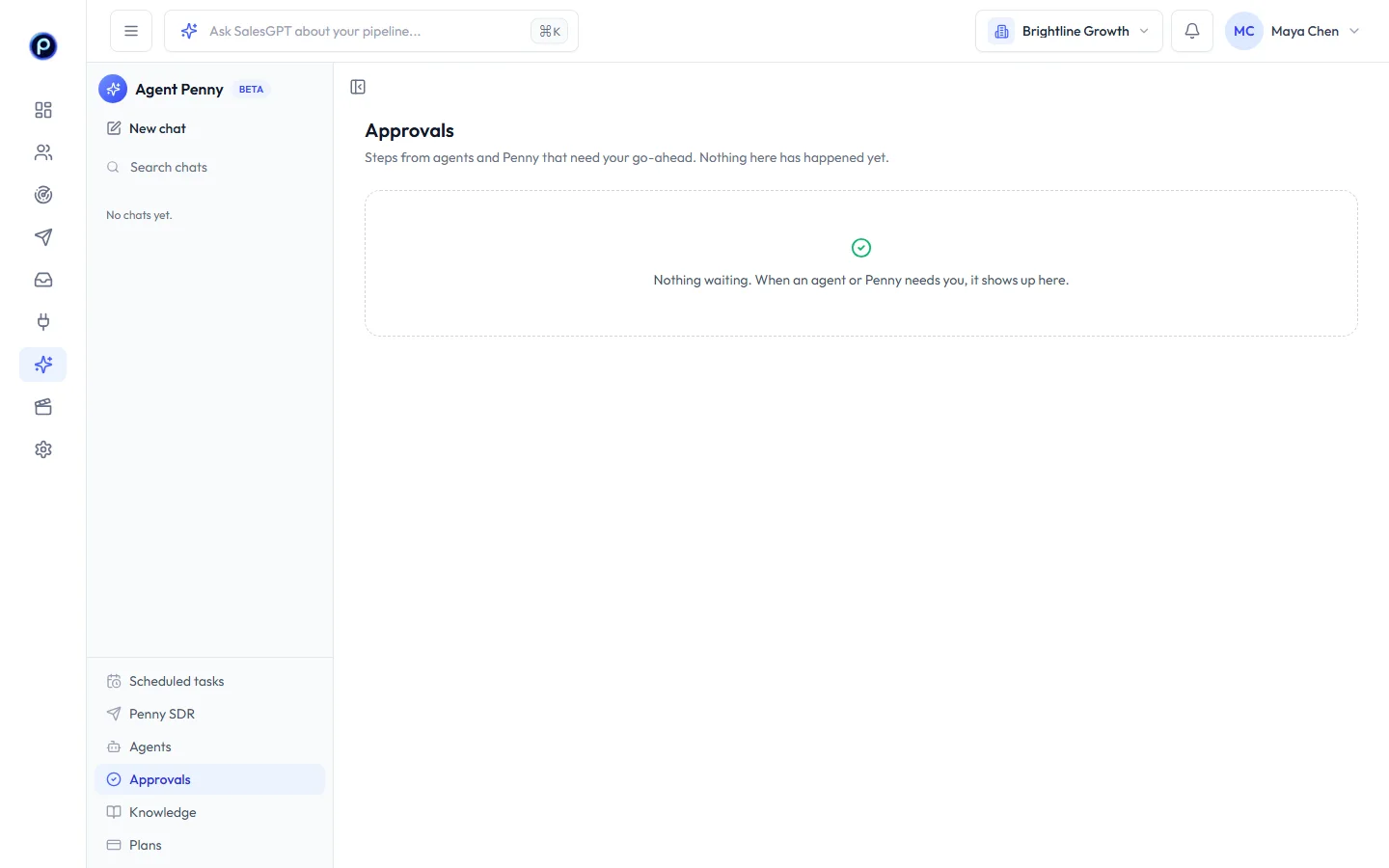
Task: Click the 'No chats yet.' text
Action: click(139, 215)
